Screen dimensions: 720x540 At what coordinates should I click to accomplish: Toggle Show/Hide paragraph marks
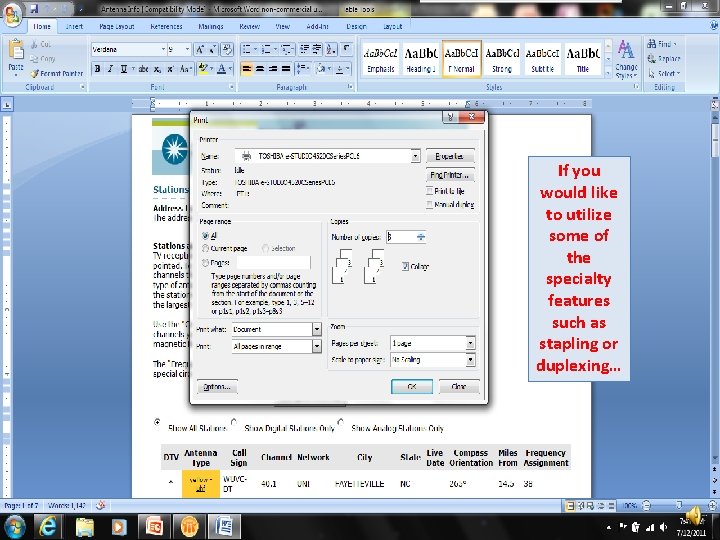click(347, 49)
